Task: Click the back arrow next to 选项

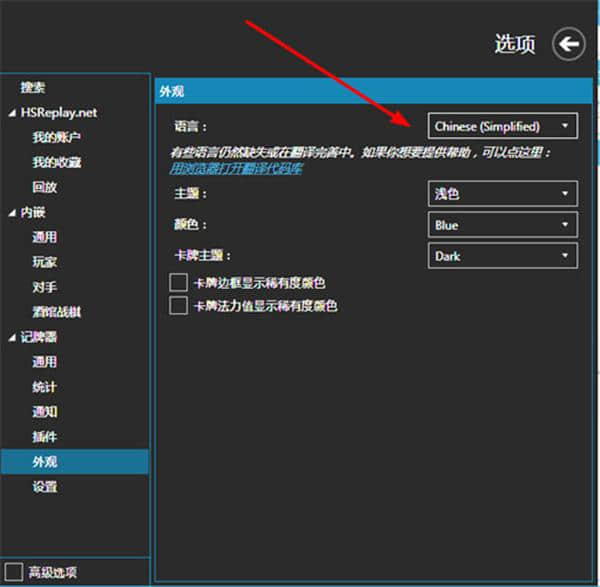Action: click(568, 43)
